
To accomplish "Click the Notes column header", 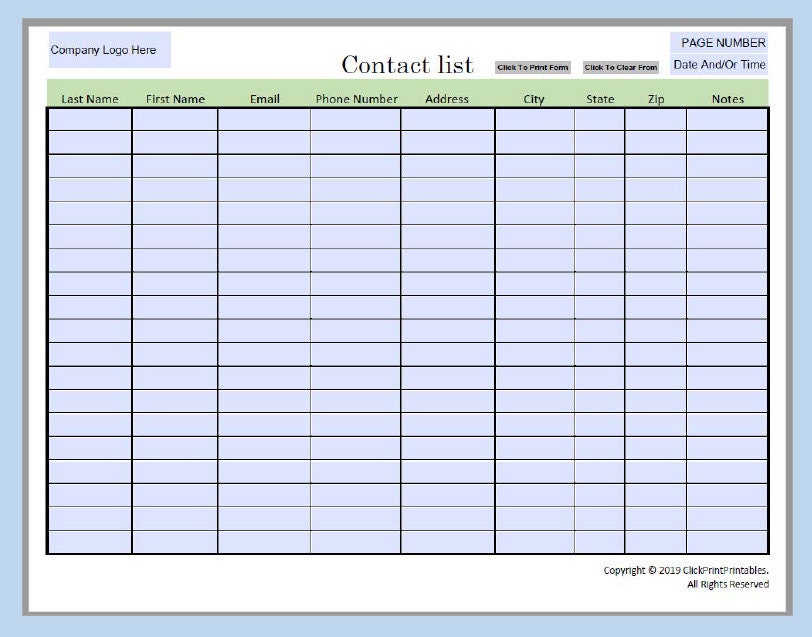I will pyautogui.click(x=728, y=99).
